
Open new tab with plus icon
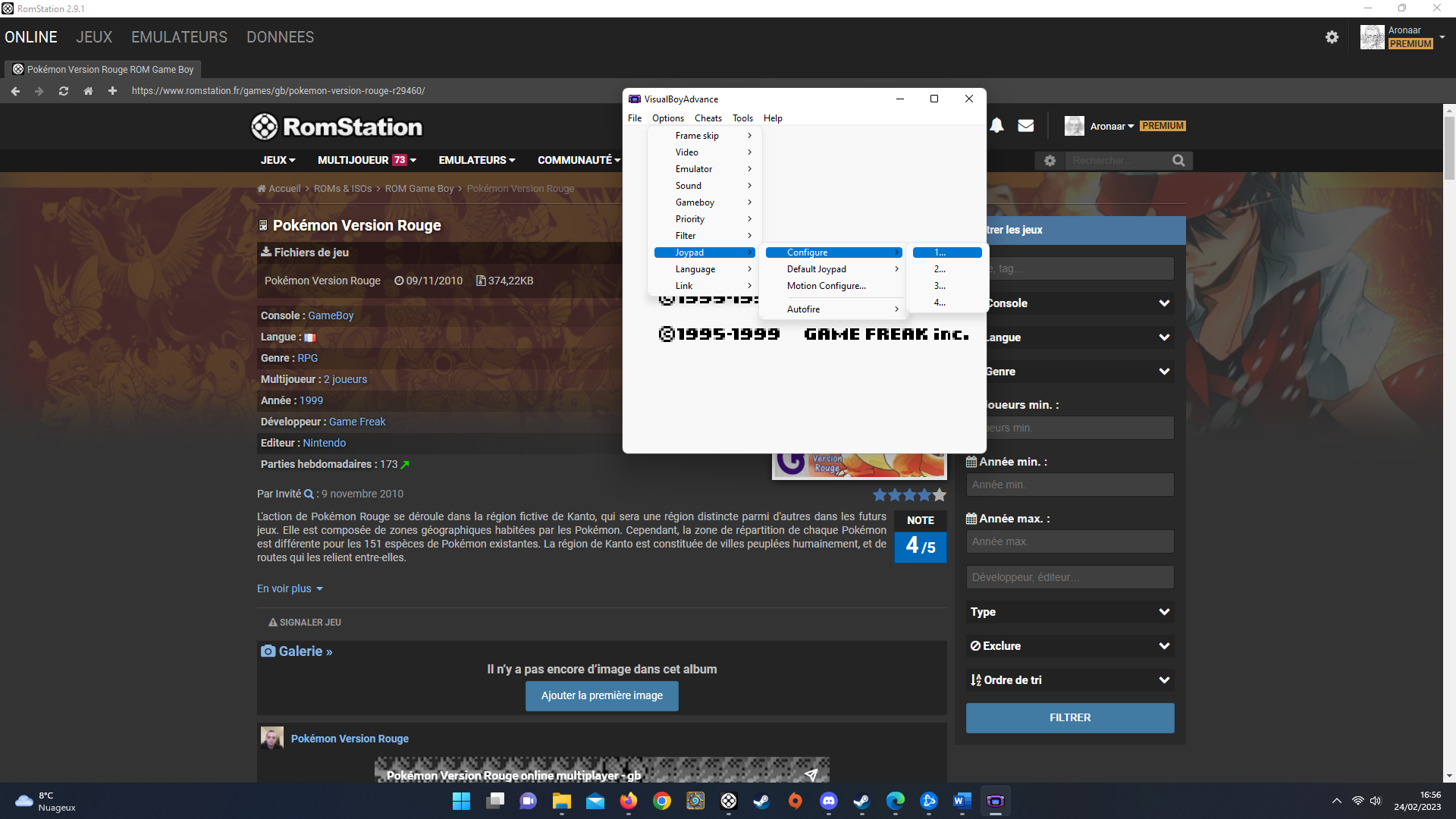112,91
